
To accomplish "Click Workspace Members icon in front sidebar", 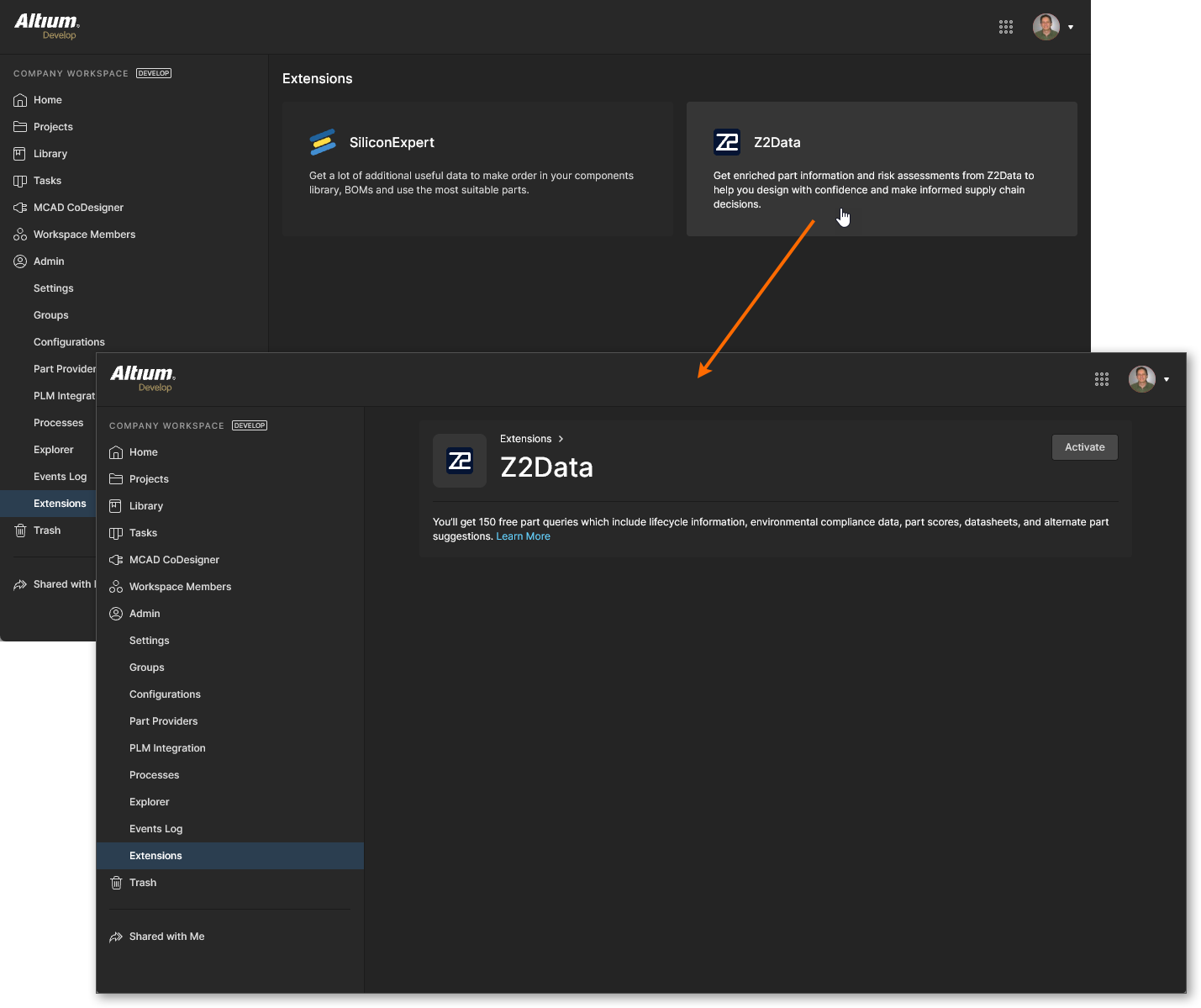I will click(116, 587).
